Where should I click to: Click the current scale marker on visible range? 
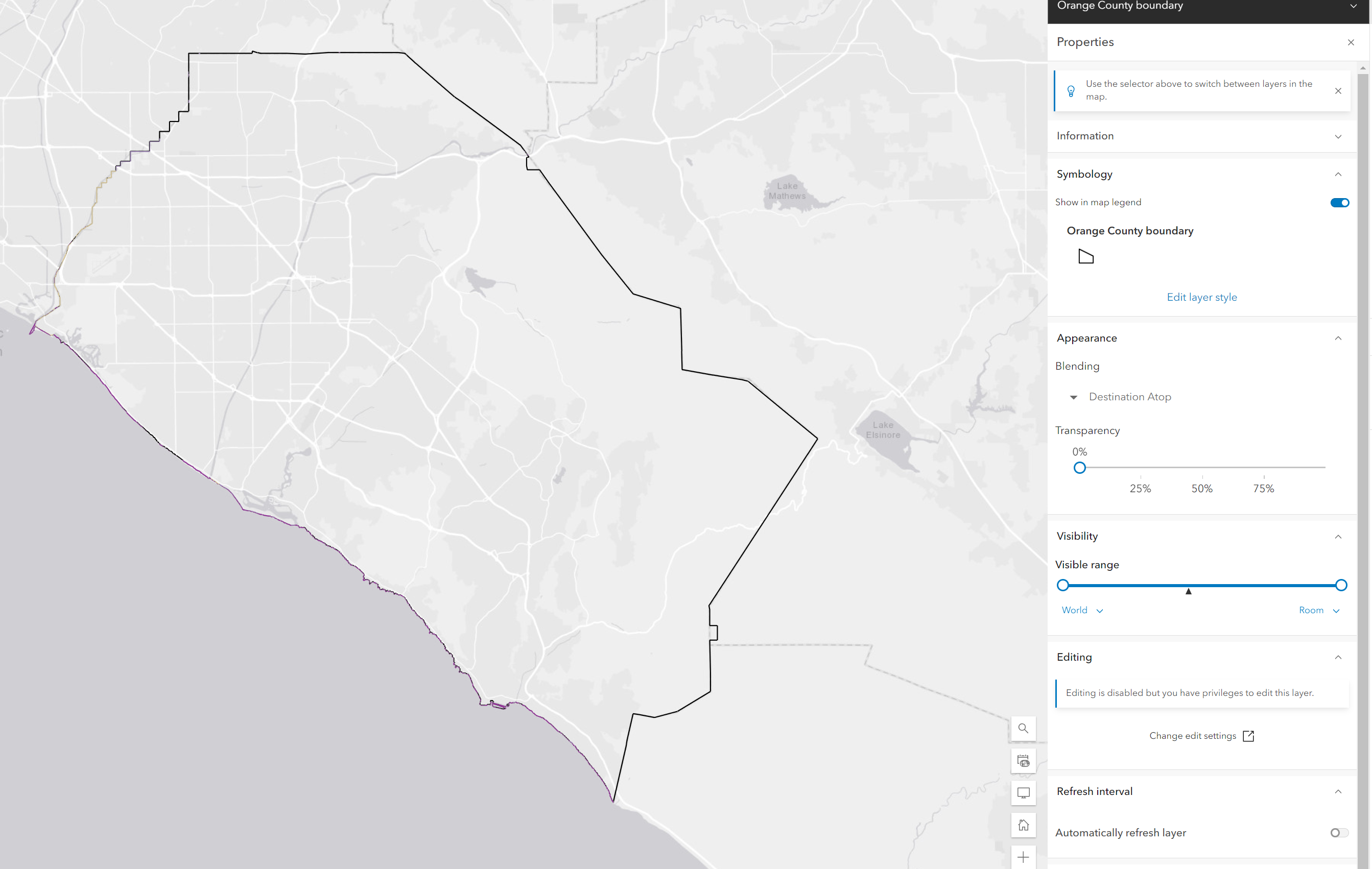pyautogui.click(x=1188, y=591)
